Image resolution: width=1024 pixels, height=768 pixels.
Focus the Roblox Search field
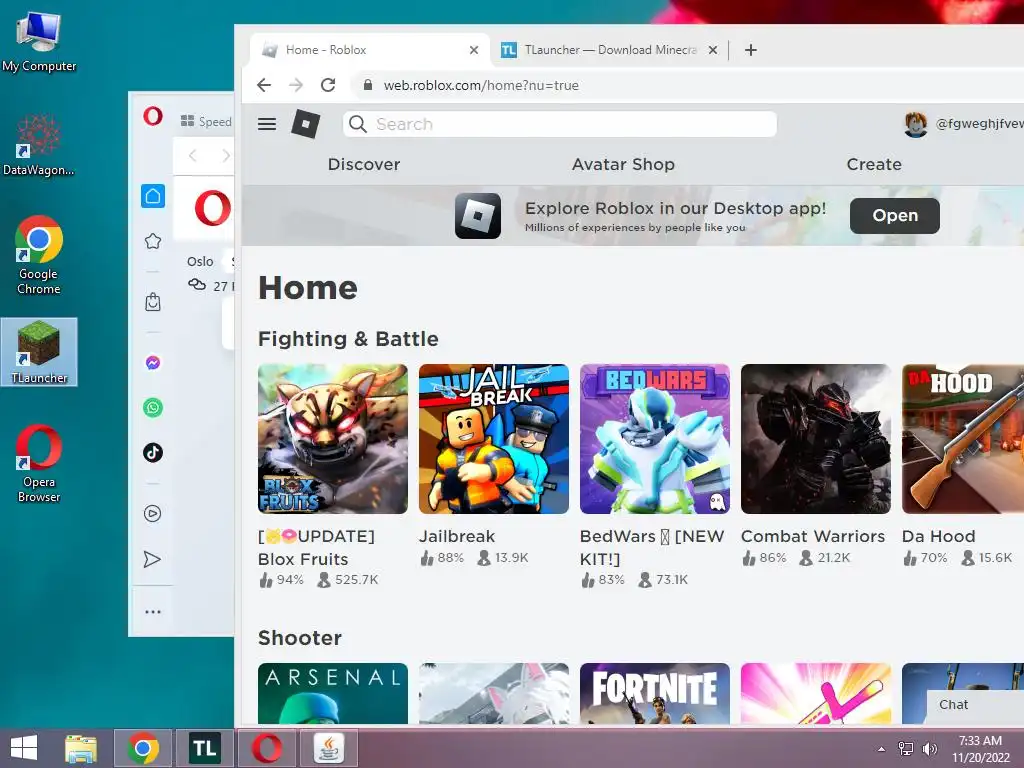tap(560, 124)
